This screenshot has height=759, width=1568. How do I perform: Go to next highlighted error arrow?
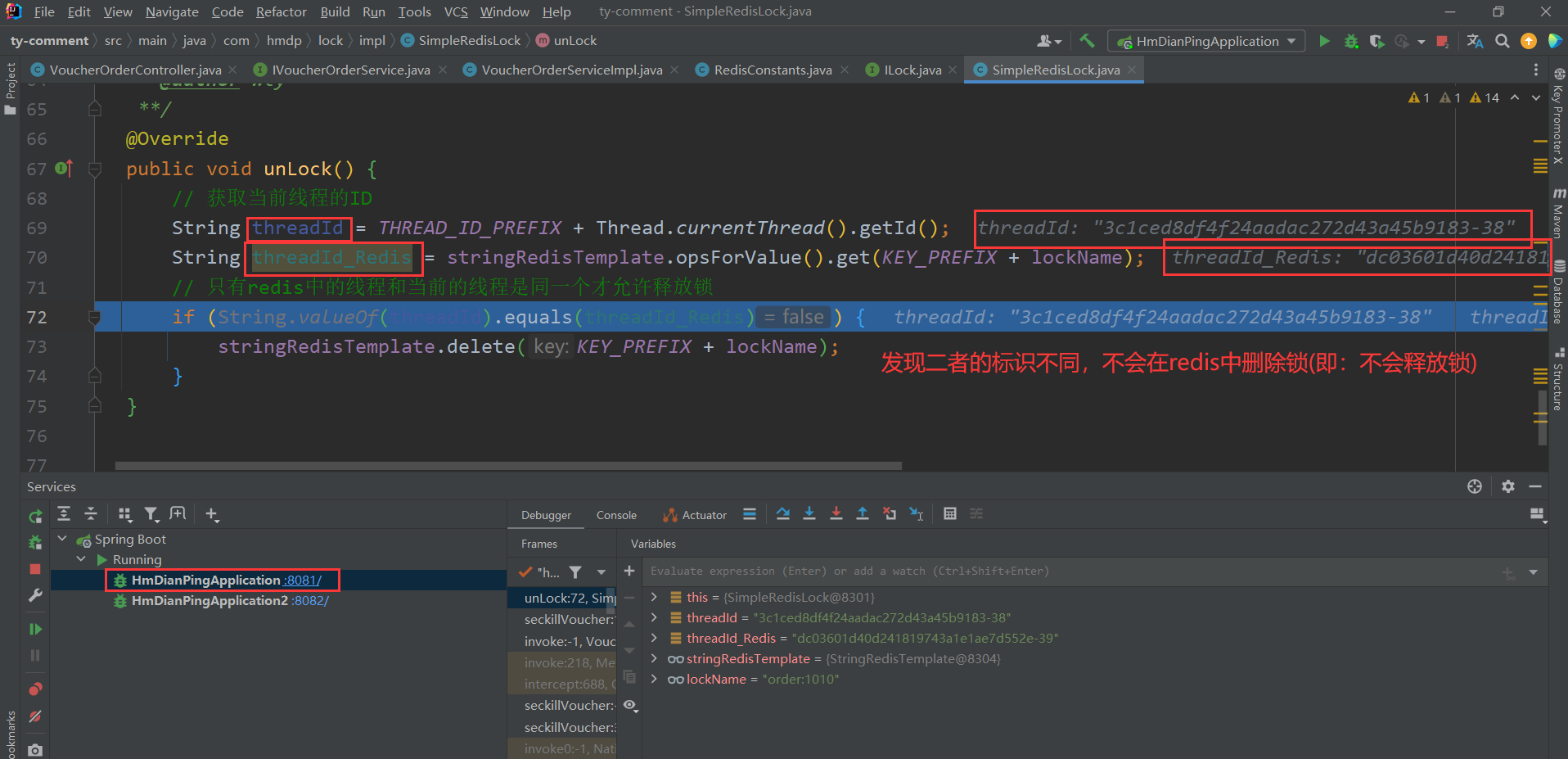point(1535,97)
